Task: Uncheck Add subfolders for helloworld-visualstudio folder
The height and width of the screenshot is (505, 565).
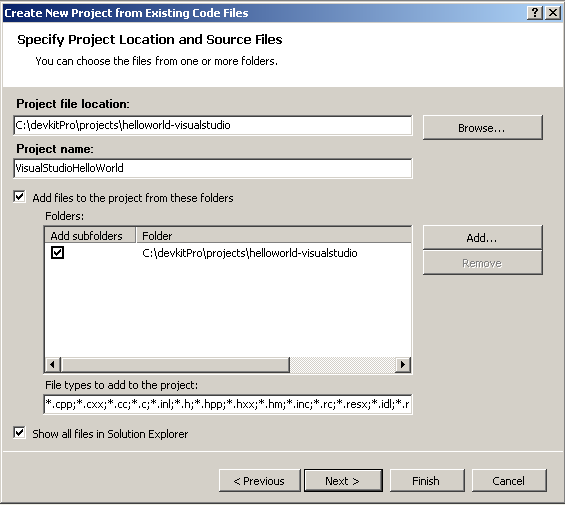Action: pos(57,252)
